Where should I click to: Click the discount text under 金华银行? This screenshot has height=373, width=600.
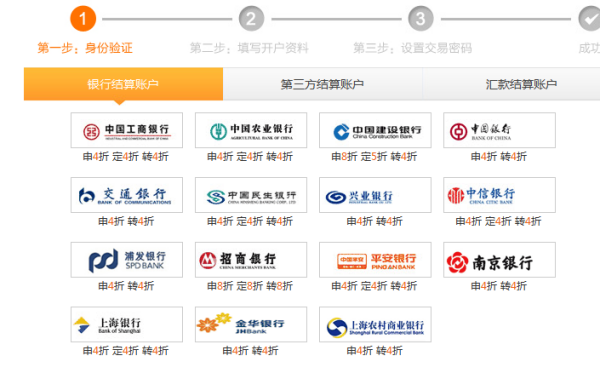pos(250,350)
